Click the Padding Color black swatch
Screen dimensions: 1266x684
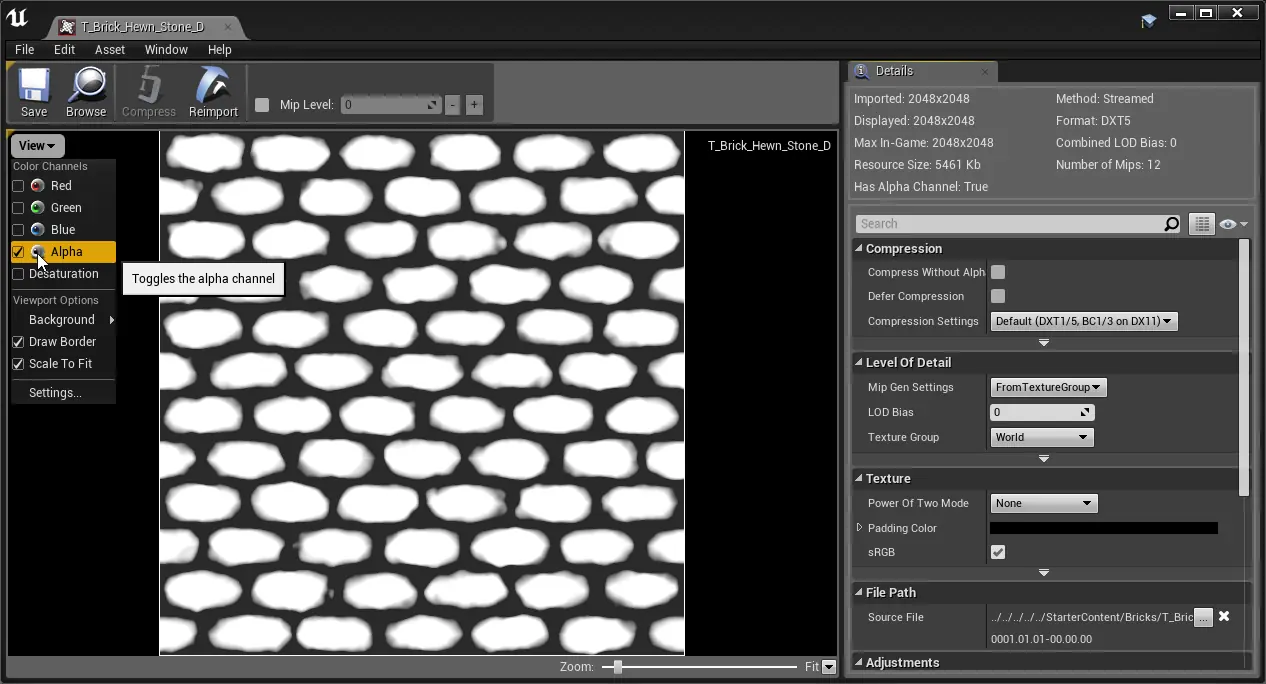tap(1104, 528)
